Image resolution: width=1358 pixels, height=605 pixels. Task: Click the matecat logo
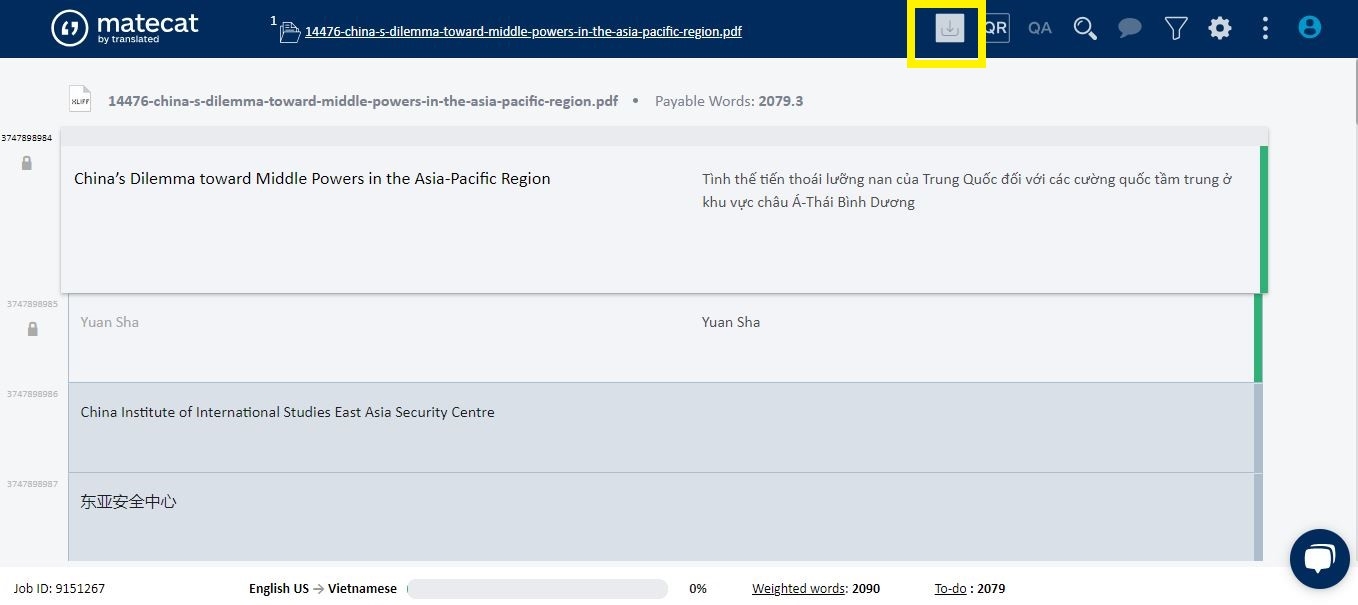click(125, 28)
